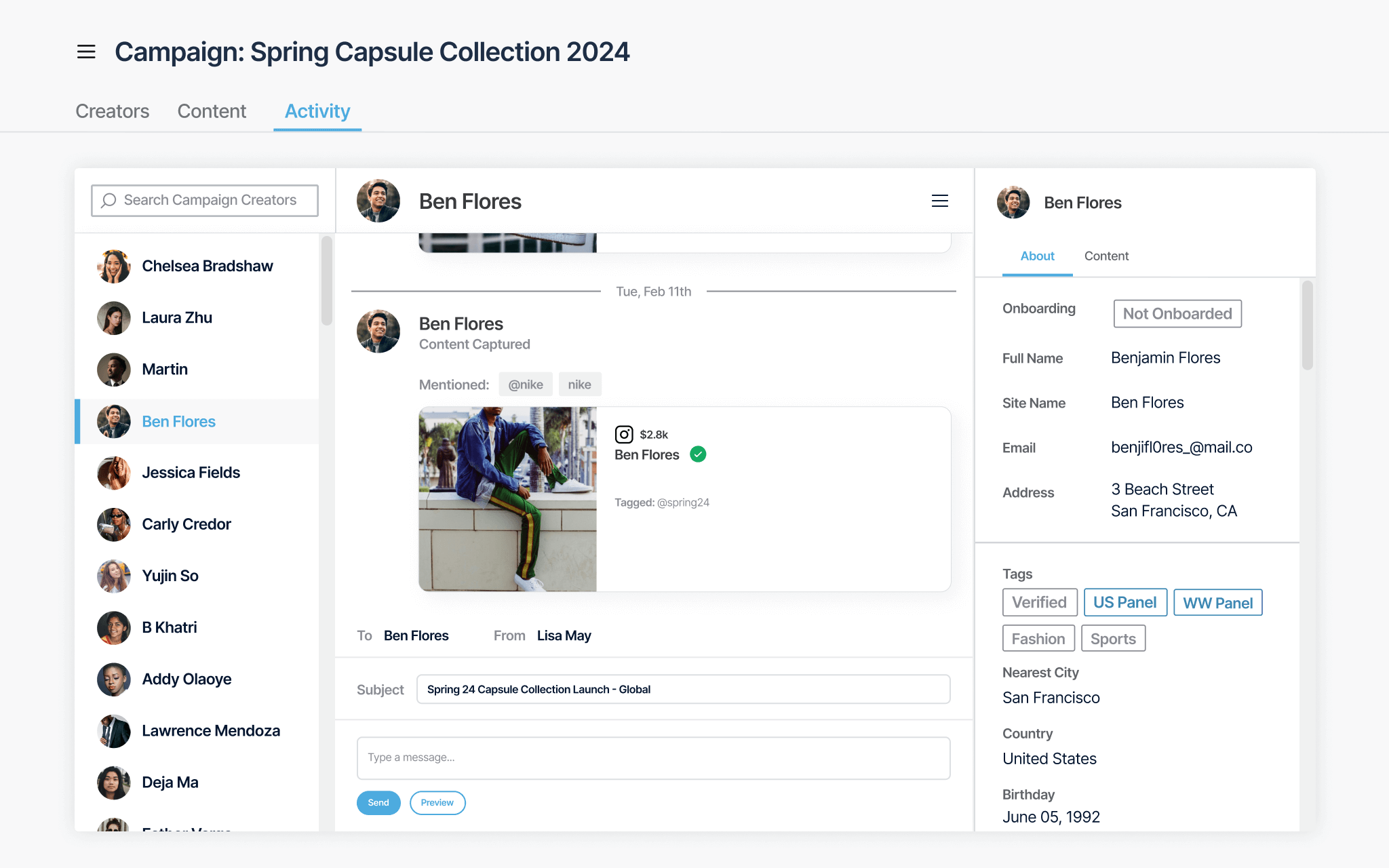The width and height of the screenshot is (1389, 868).
Task: Toggle the Verified tag on Ben Flores profile
Action: point(1039,602)
